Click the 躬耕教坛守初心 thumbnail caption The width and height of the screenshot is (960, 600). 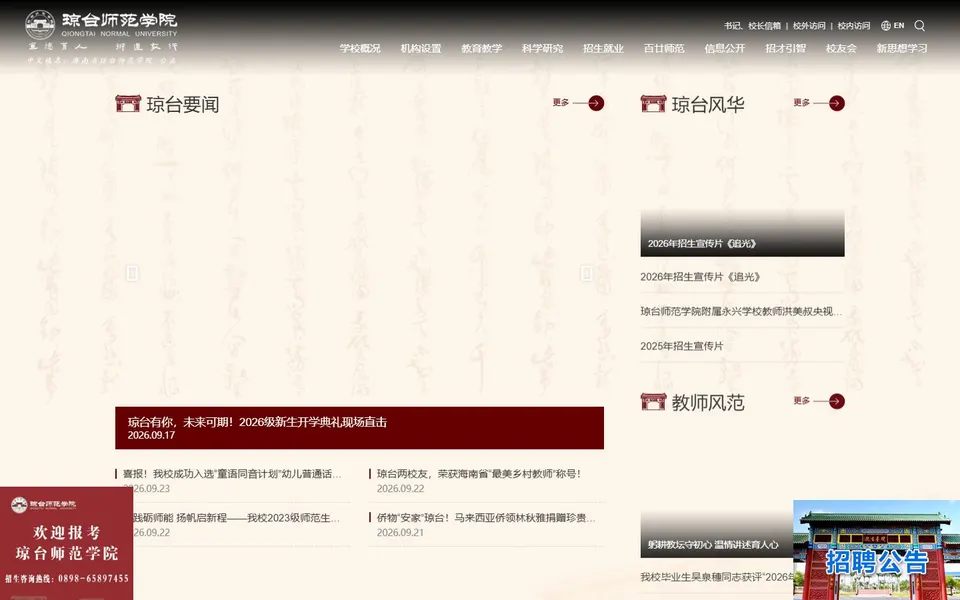click(x=713, y=544)
